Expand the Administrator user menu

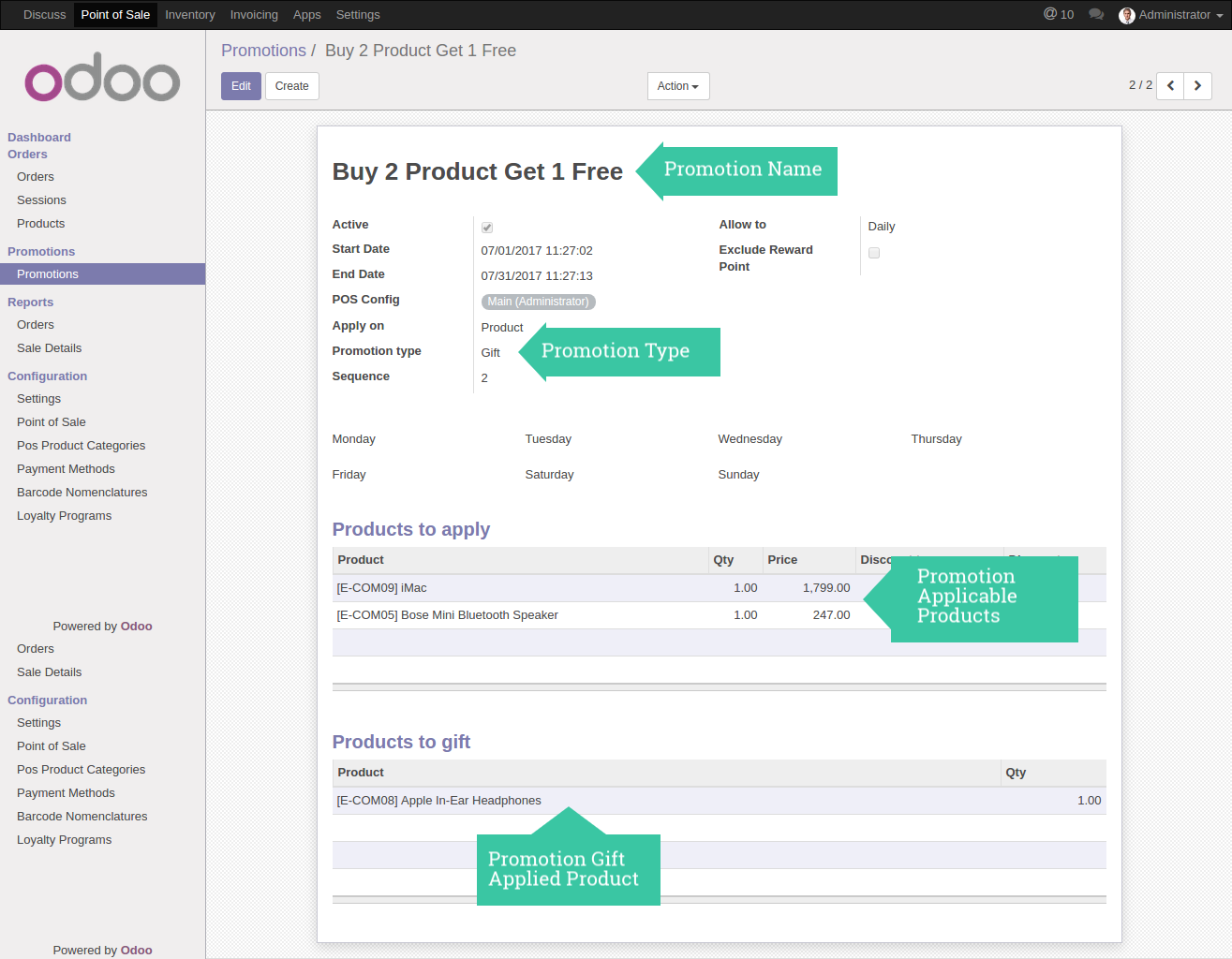1171,15
